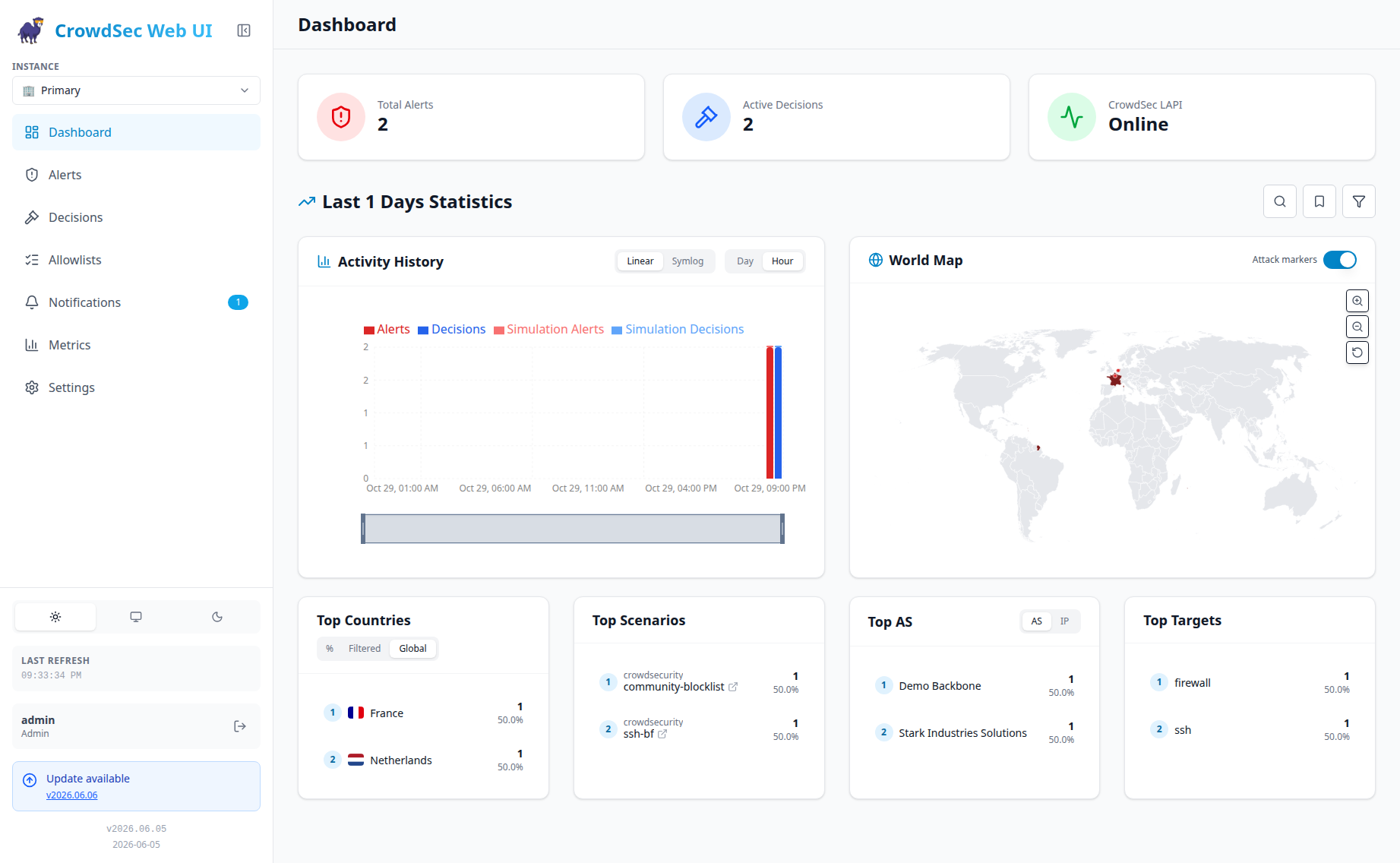This screenshot has width=1400, height=863.
Task: Open Notifications page from sidebar
Action: [136, 302]
